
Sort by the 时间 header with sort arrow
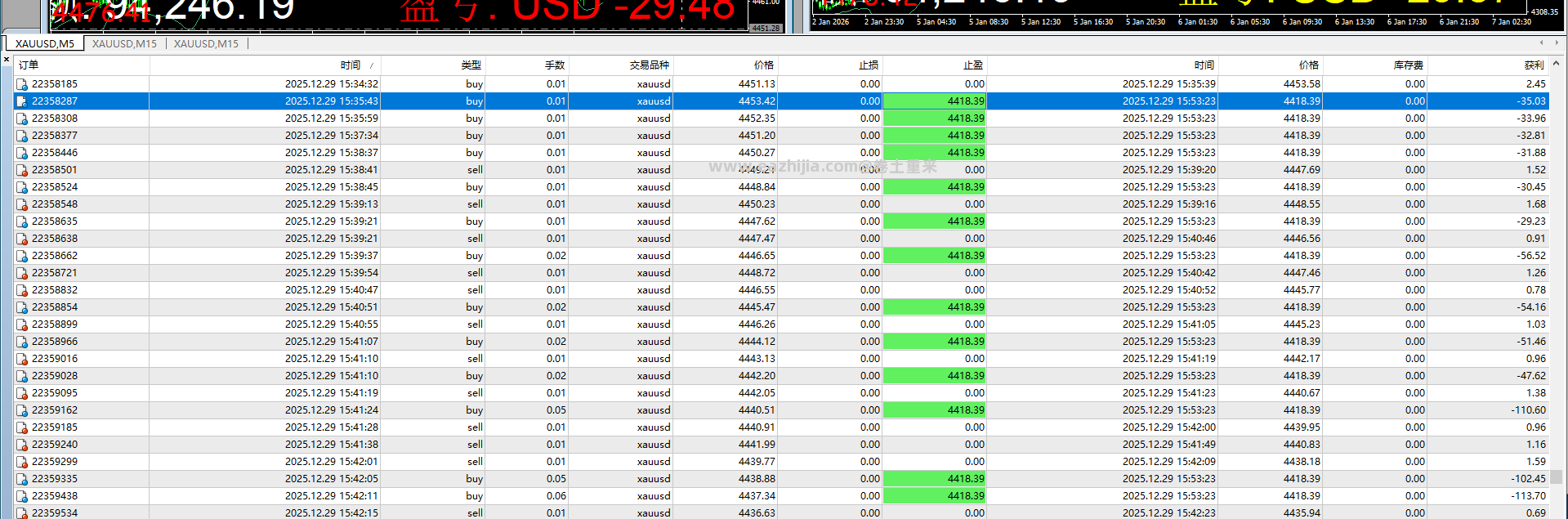click(265, 65)
